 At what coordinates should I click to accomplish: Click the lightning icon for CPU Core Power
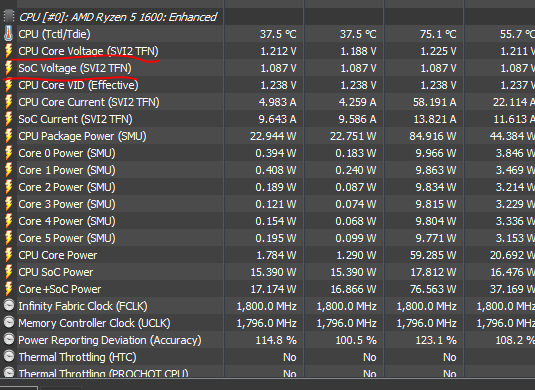(x=9, y=255)
